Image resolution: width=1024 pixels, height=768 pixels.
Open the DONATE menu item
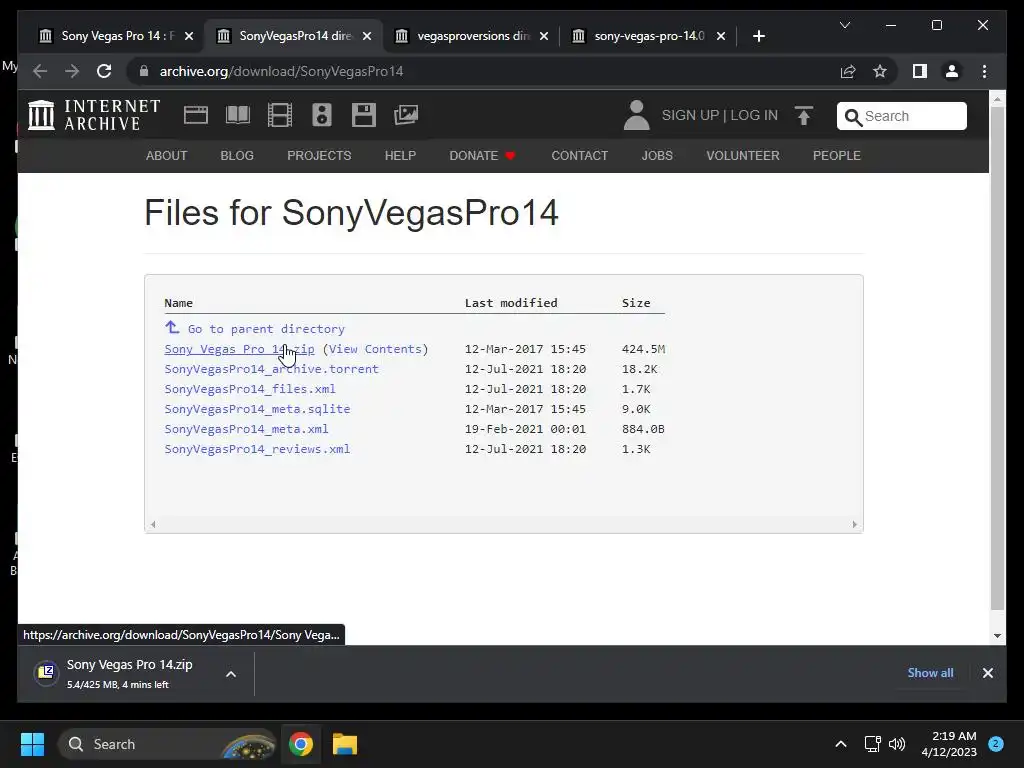[483, 155]
